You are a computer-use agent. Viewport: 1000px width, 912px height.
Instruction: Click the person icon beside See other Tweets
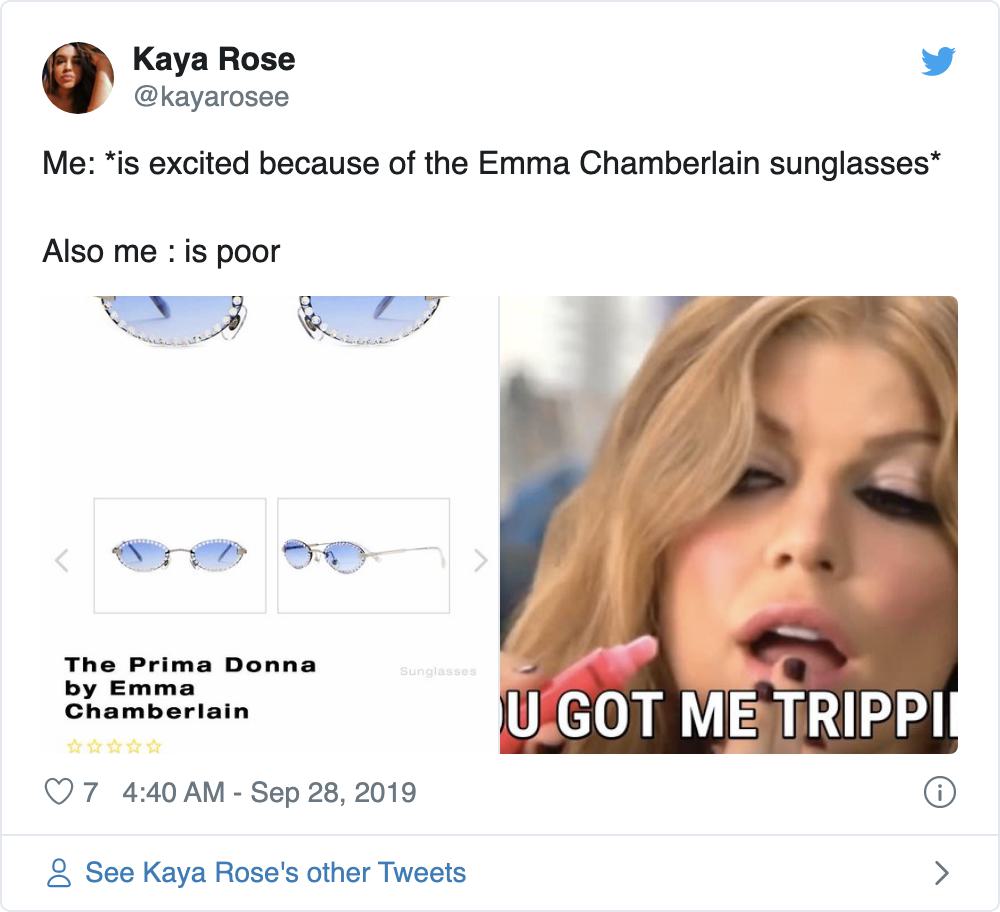[x=59, y=872]
